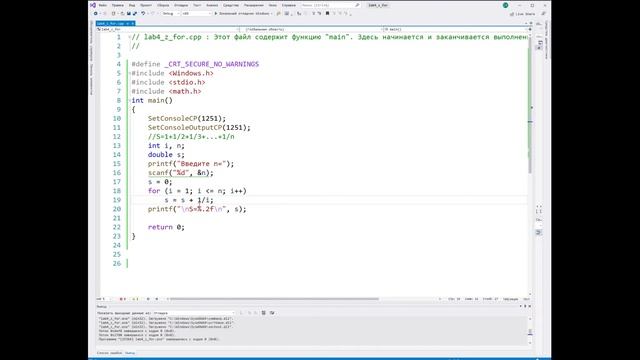
Task: Close the Output panel
Action: [x=530, y=306]
